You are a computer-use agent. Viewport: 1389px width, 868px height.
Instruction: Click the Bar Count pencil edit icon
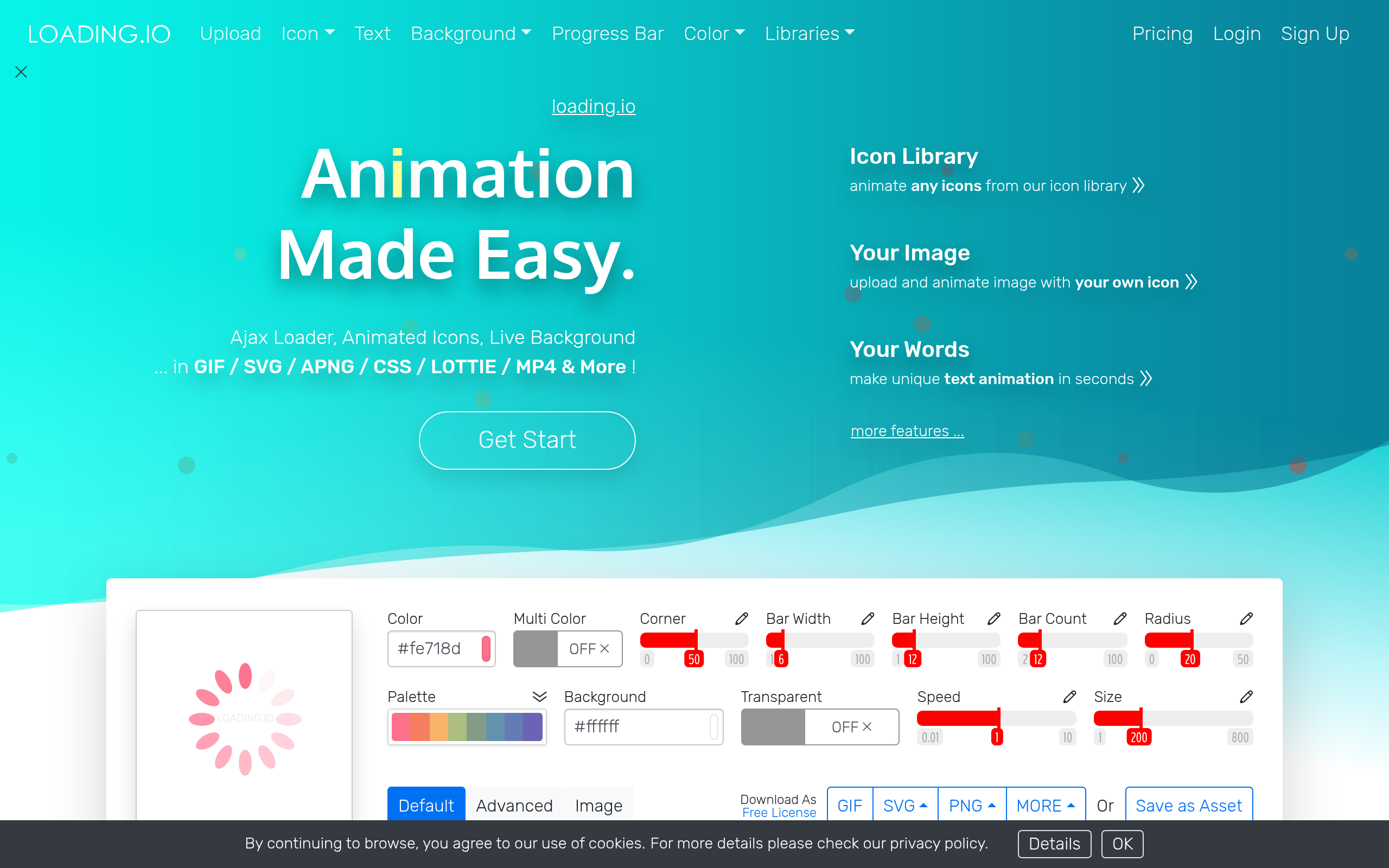point(1120,618)
